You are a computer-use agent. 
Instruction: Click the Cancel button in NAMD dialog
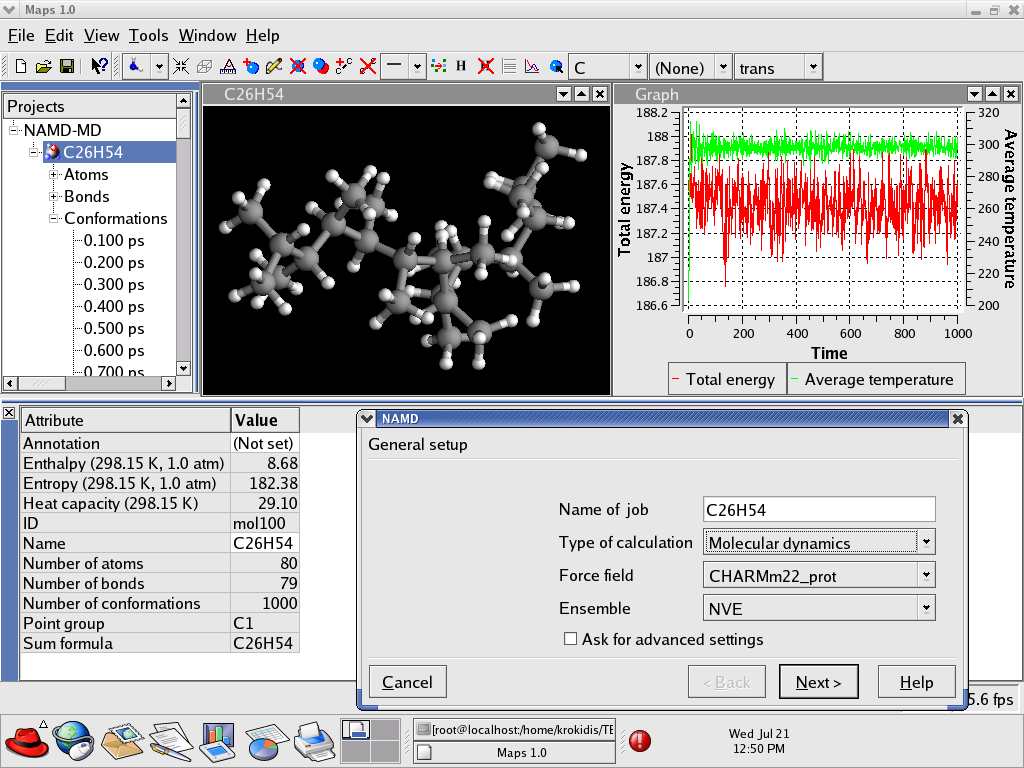click(407, 682)
